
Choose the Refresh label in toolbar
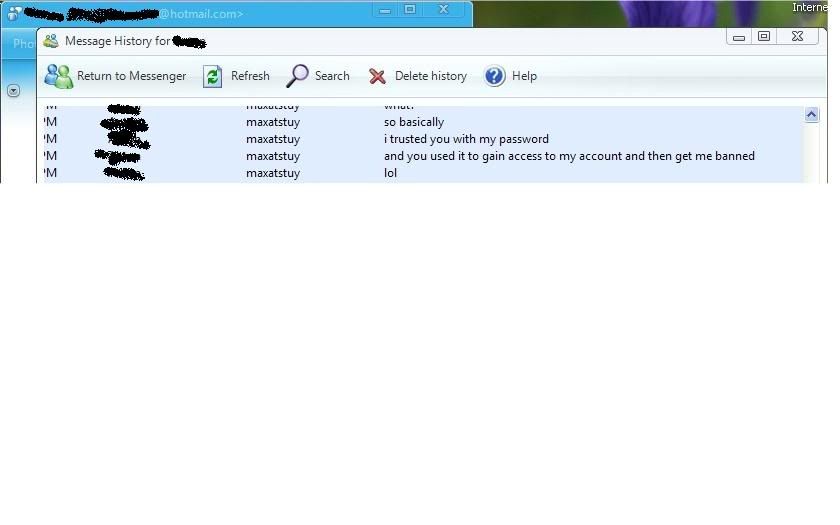[x=250, y=76]
